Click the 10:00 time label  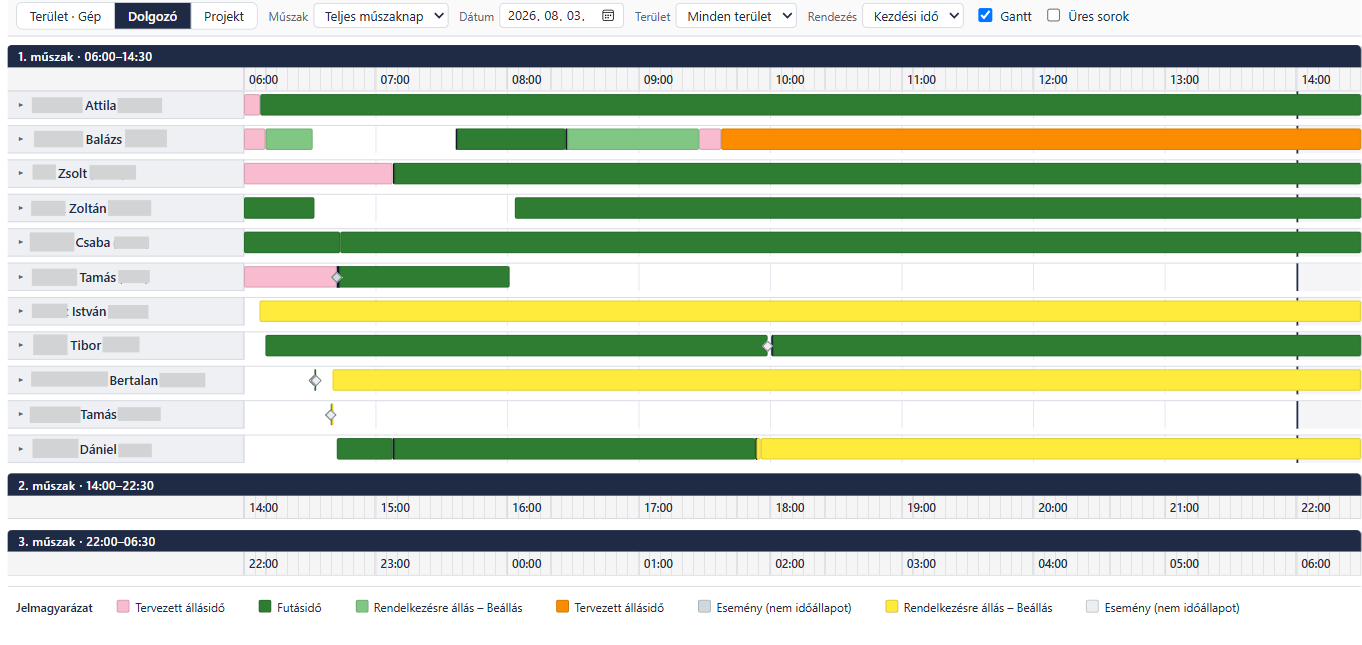pos(790,80)
